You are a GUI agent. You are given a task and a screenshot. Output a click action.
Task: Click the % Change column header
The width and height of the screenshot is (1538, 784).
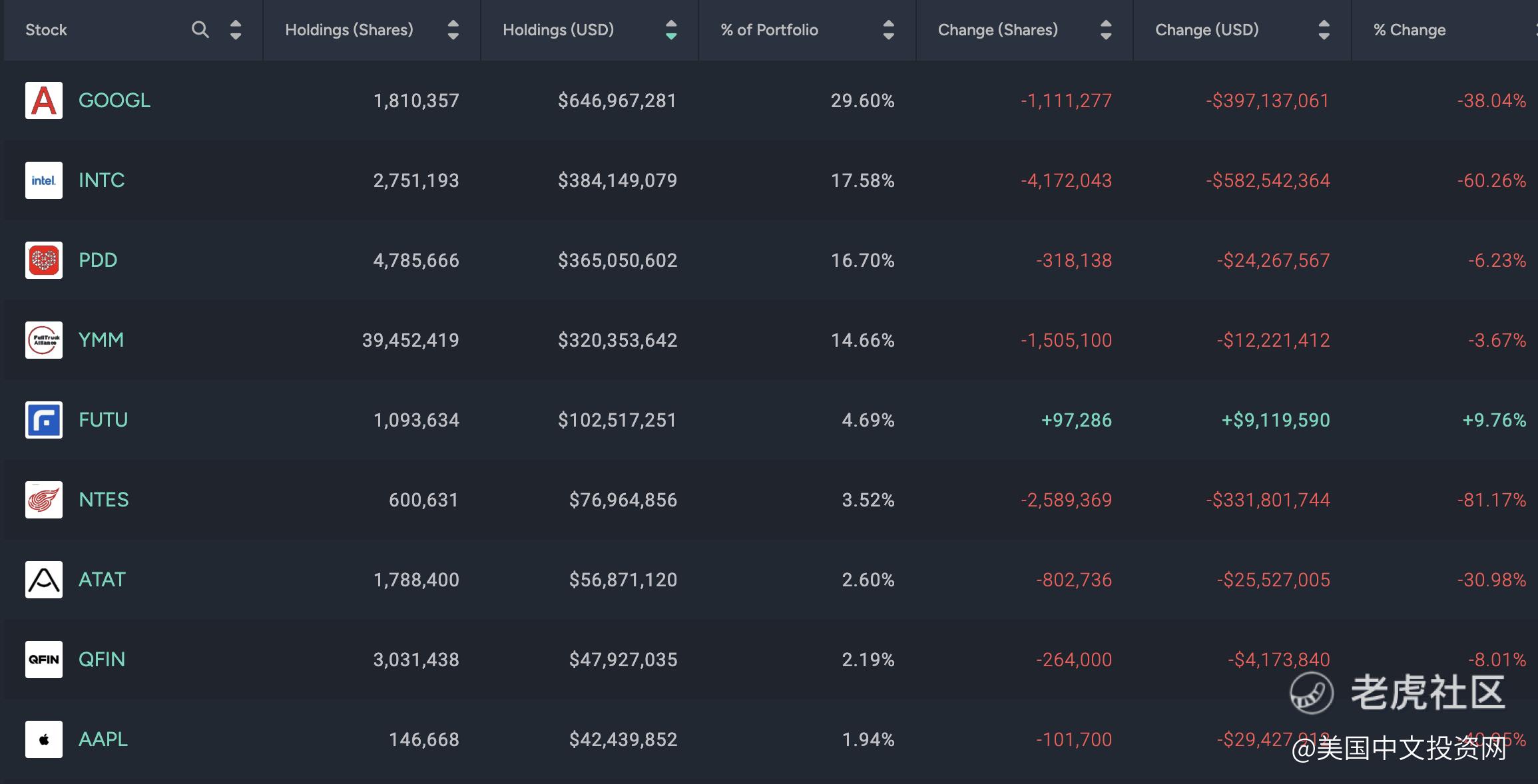coord(1410,30)
